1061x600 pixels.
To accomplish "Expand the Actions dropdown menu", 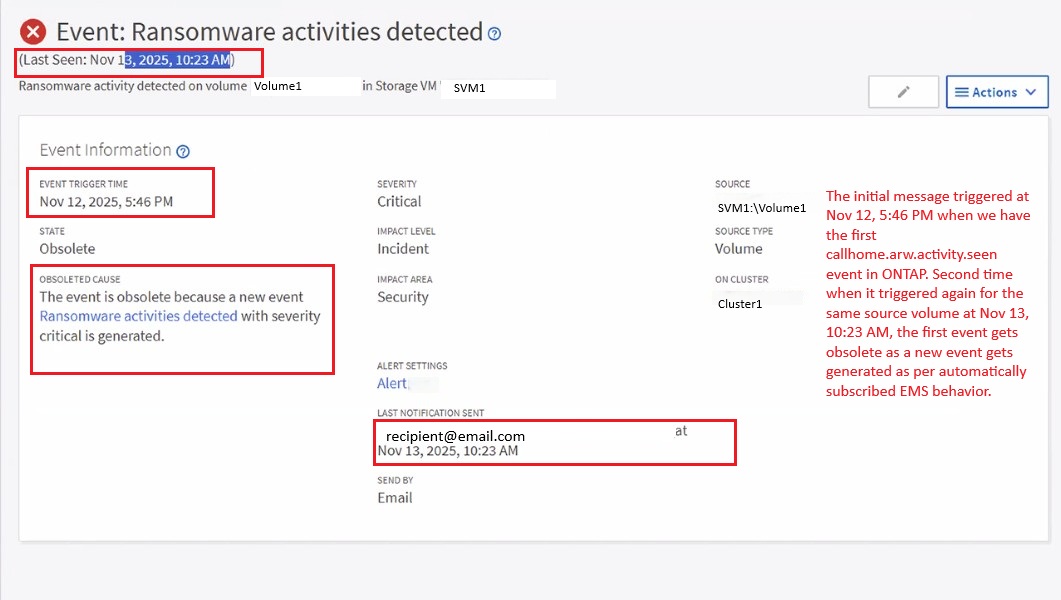I will click(x=996, y=92).
